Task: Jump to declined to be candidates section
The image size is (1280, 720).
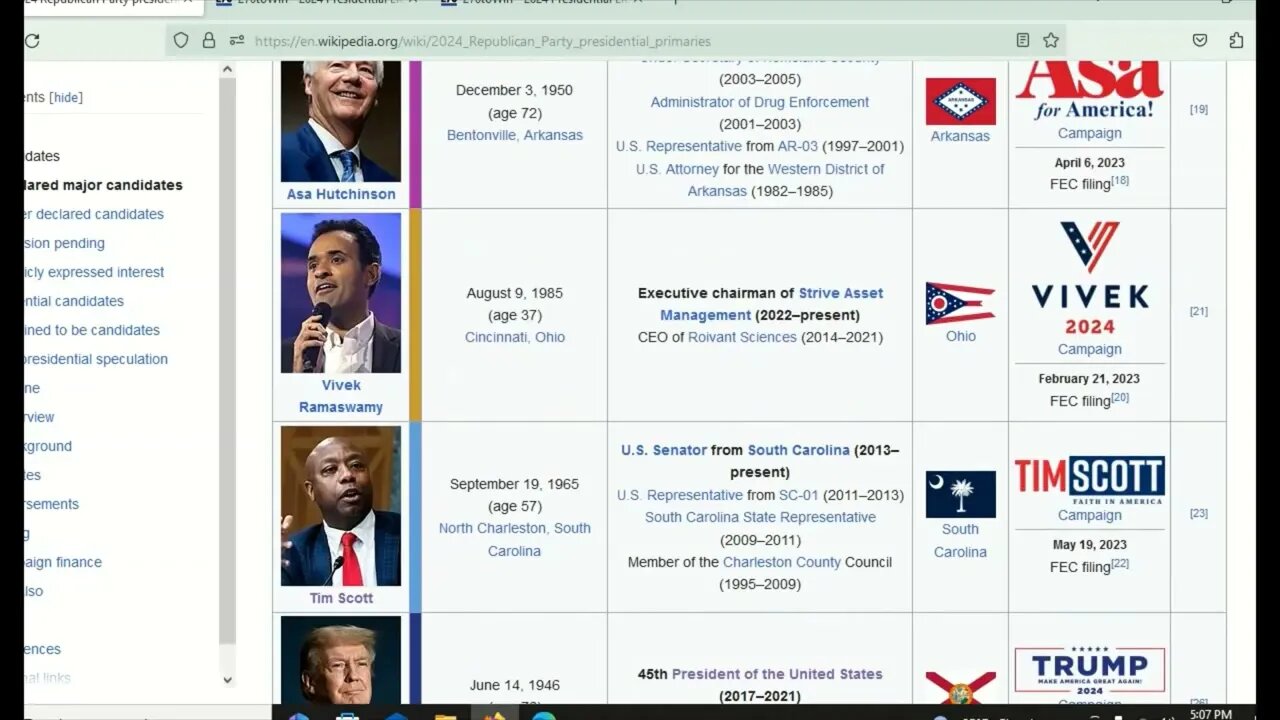Action: 92,330
